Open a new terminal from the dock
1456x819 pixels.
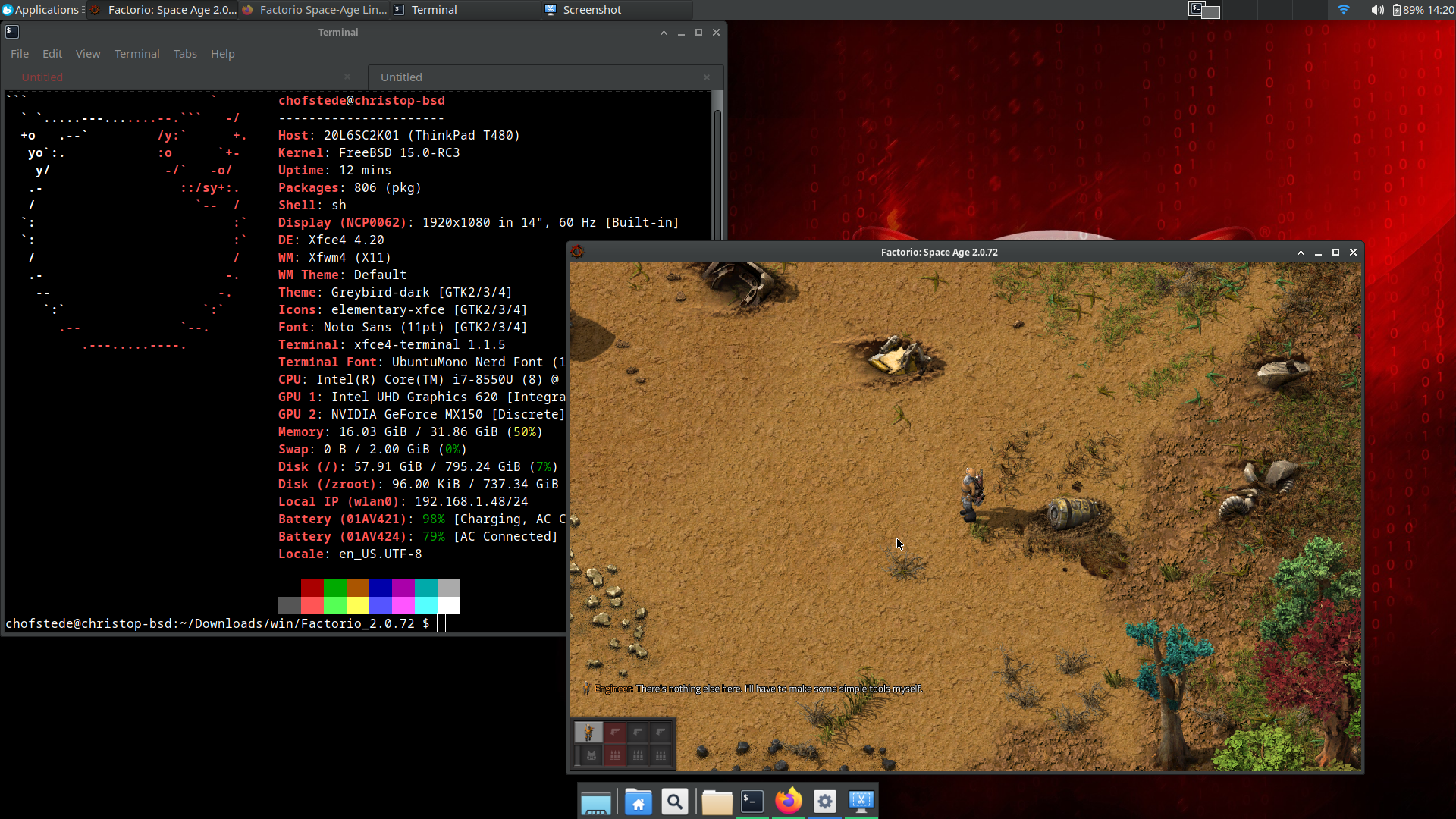752,801
